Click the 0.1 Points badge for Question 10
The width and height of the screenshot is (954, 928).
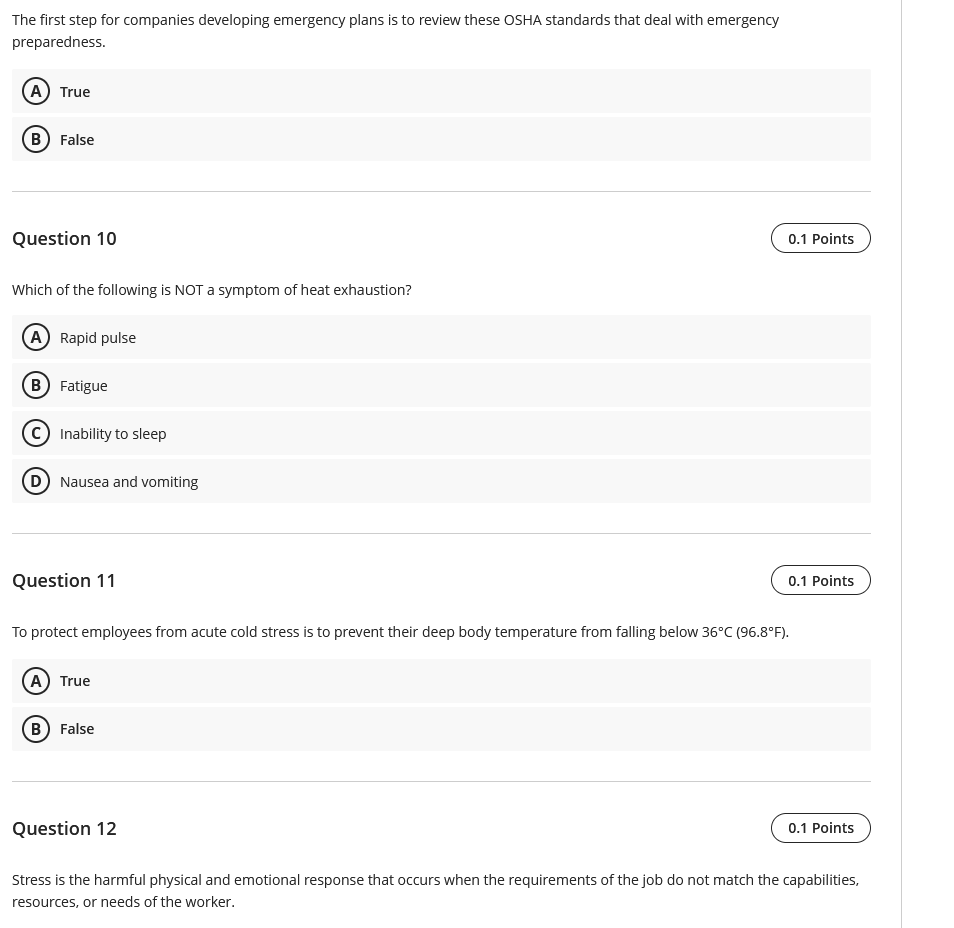820,238
